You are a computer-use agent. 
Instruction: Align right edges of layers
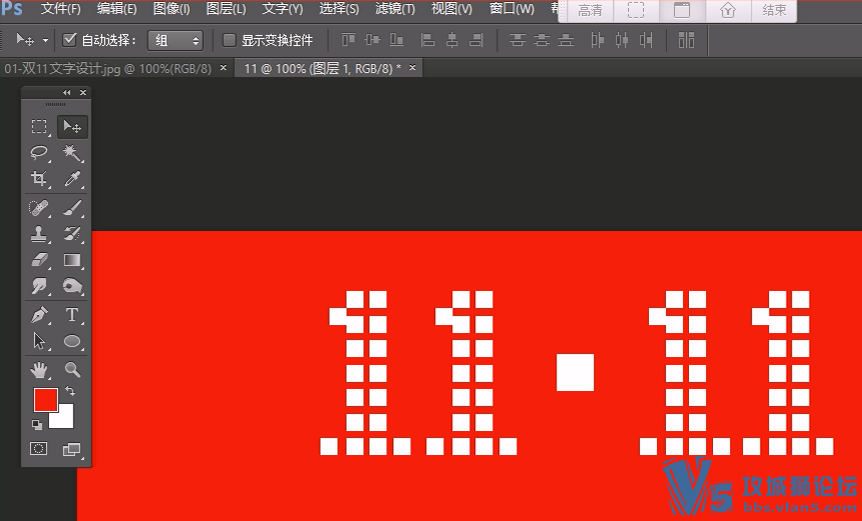pyautogui.click(x=476, y=40)
